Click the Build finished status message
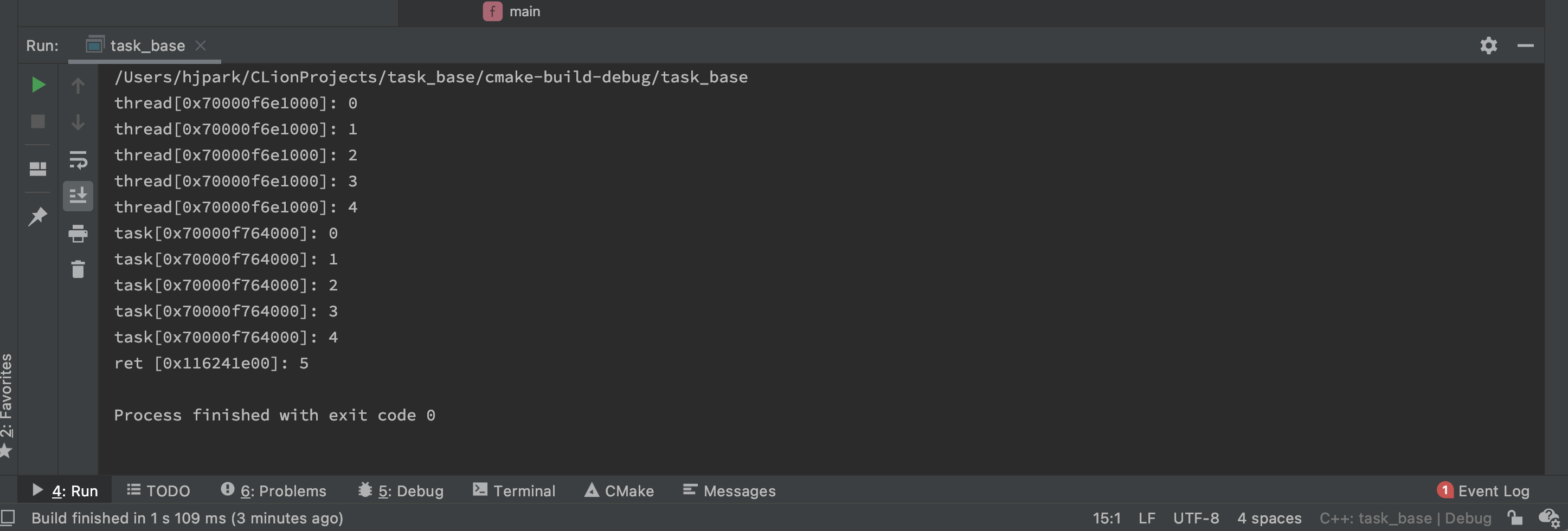This screenshot has height=531, width=1568. coord(188,518)
